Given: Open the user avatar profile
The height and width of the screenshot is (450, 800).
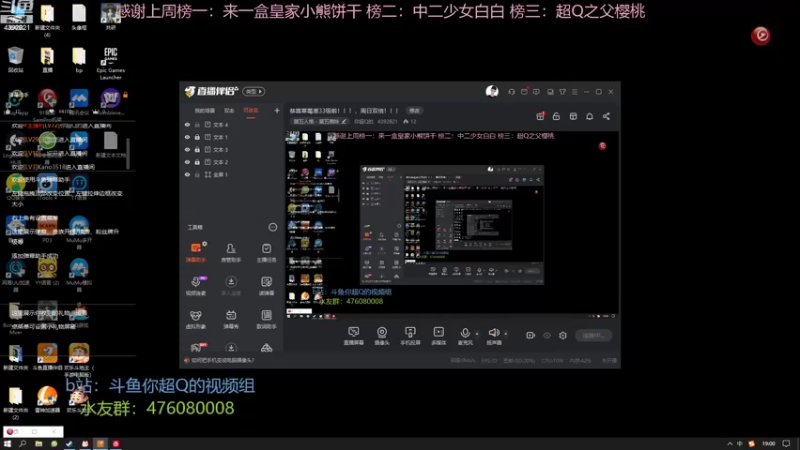Looking at the screenshot, I should click(x=492, y=91).
